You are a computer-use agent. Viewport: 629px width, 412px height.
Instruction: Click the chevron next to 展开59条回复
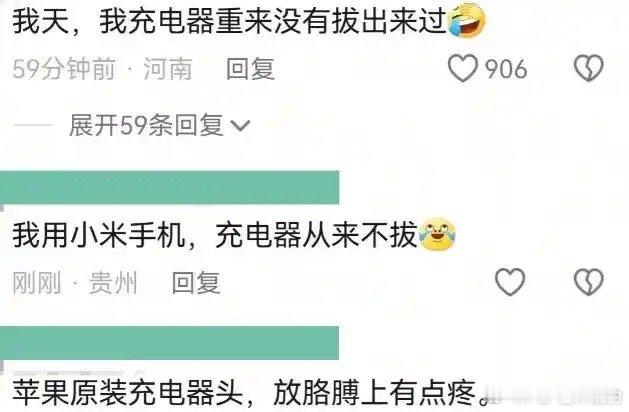point(241,126)
